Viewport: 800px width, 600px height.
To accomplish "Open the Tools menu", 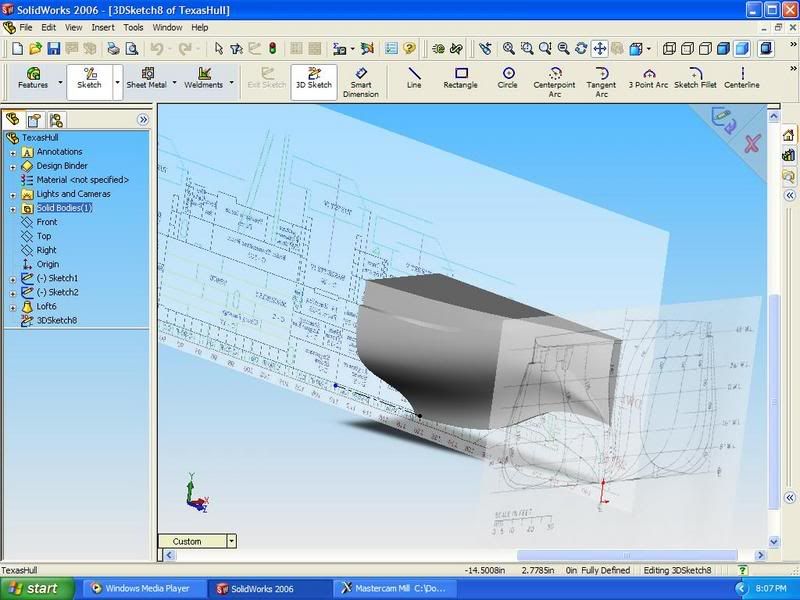I will (x=133, y=28).
